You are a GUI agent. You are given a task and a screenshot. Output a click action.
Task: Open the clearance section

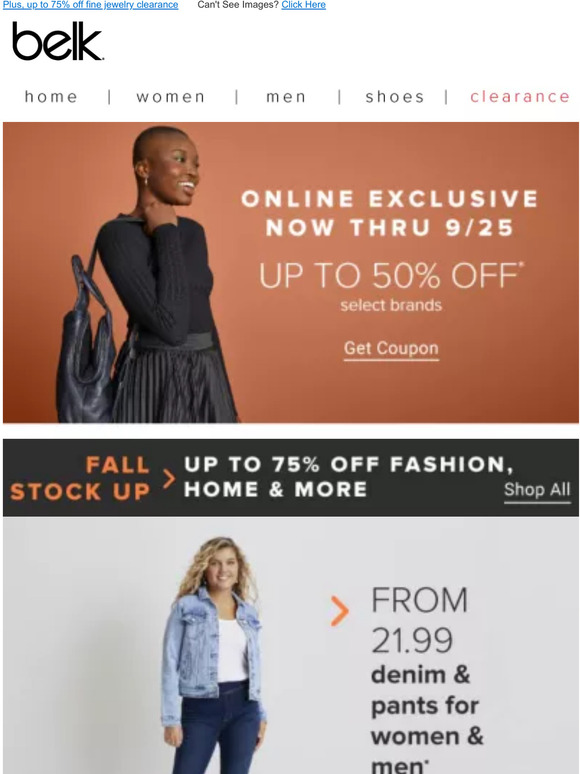520,96
